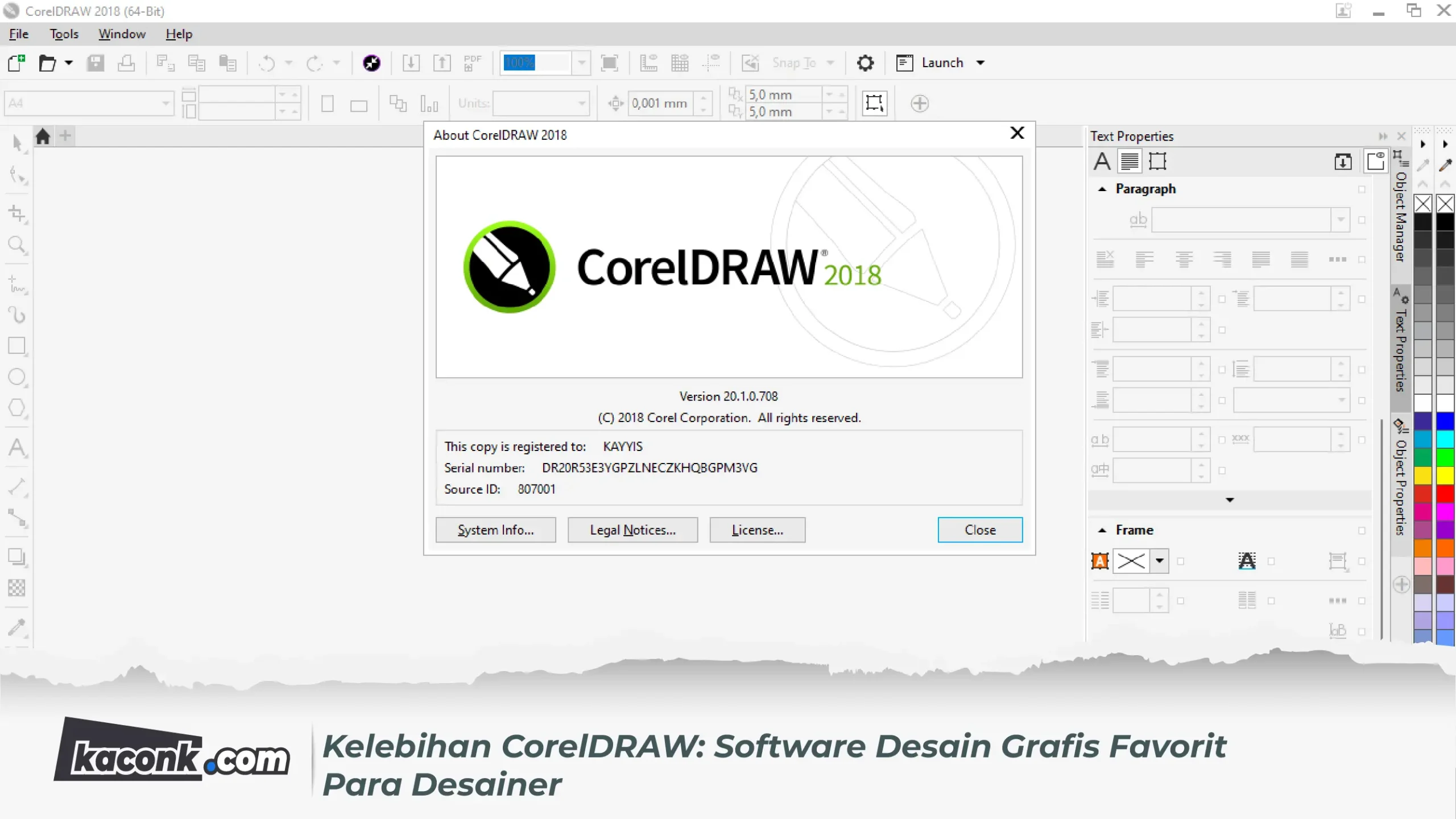Click the Options gear icon
Screen dimensions: 1456x819
point(865,63)
